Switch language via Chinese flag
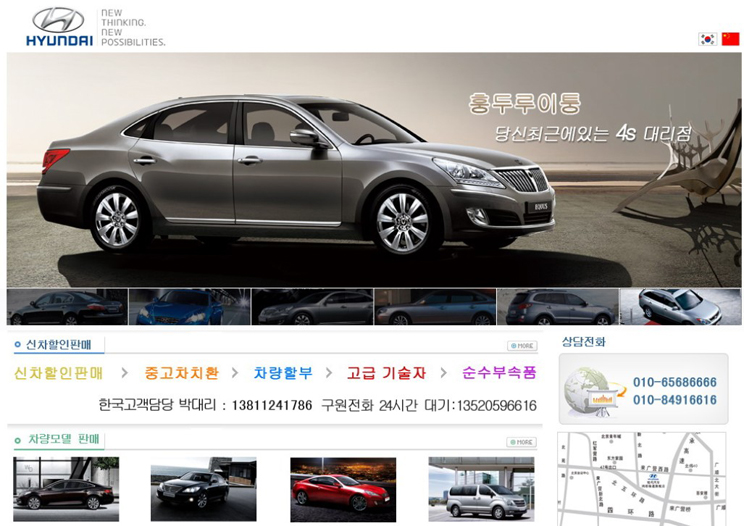 point(731,39)
